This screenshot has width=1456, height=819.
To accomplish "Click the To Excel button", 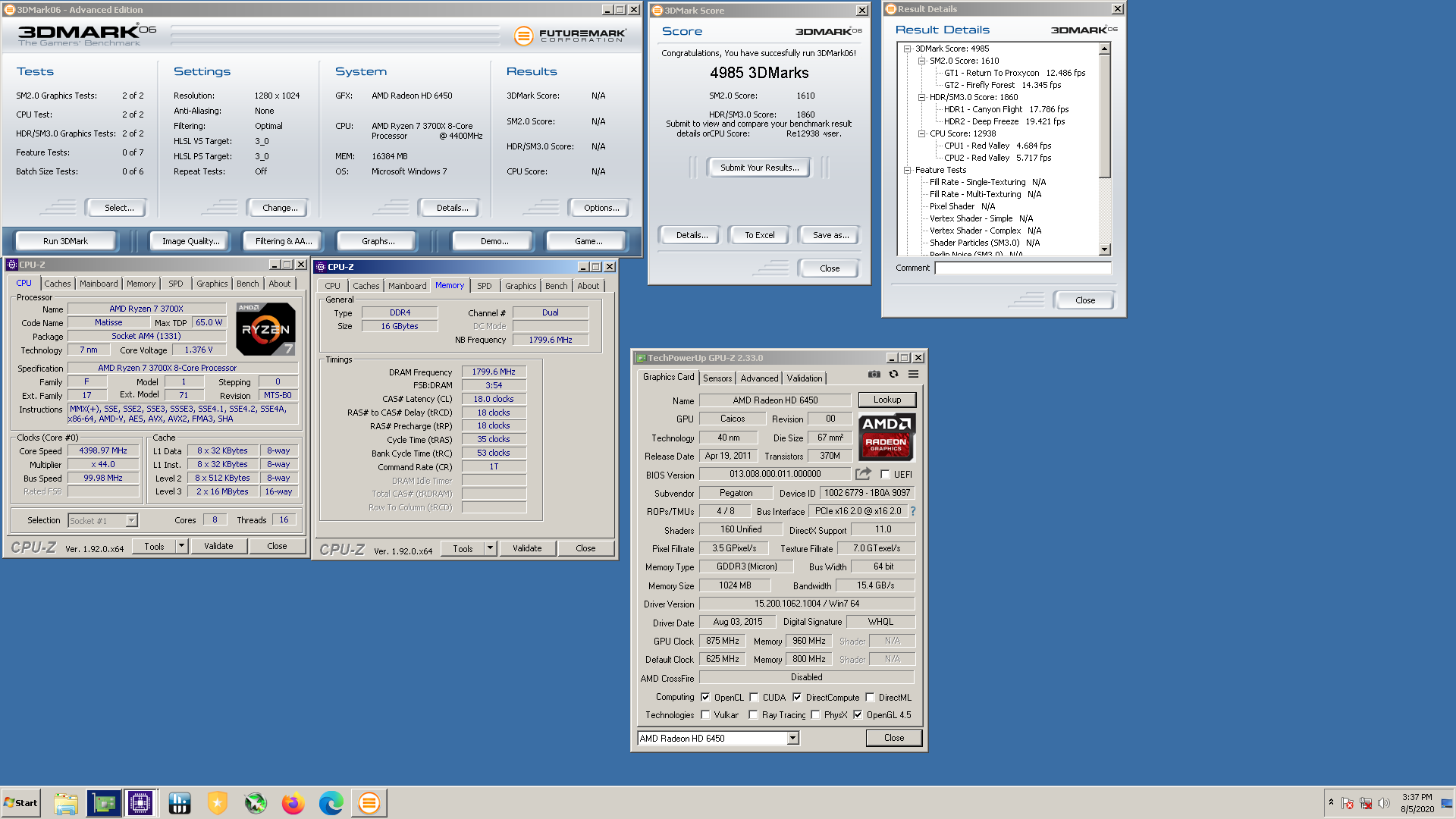I will (759, 235).
